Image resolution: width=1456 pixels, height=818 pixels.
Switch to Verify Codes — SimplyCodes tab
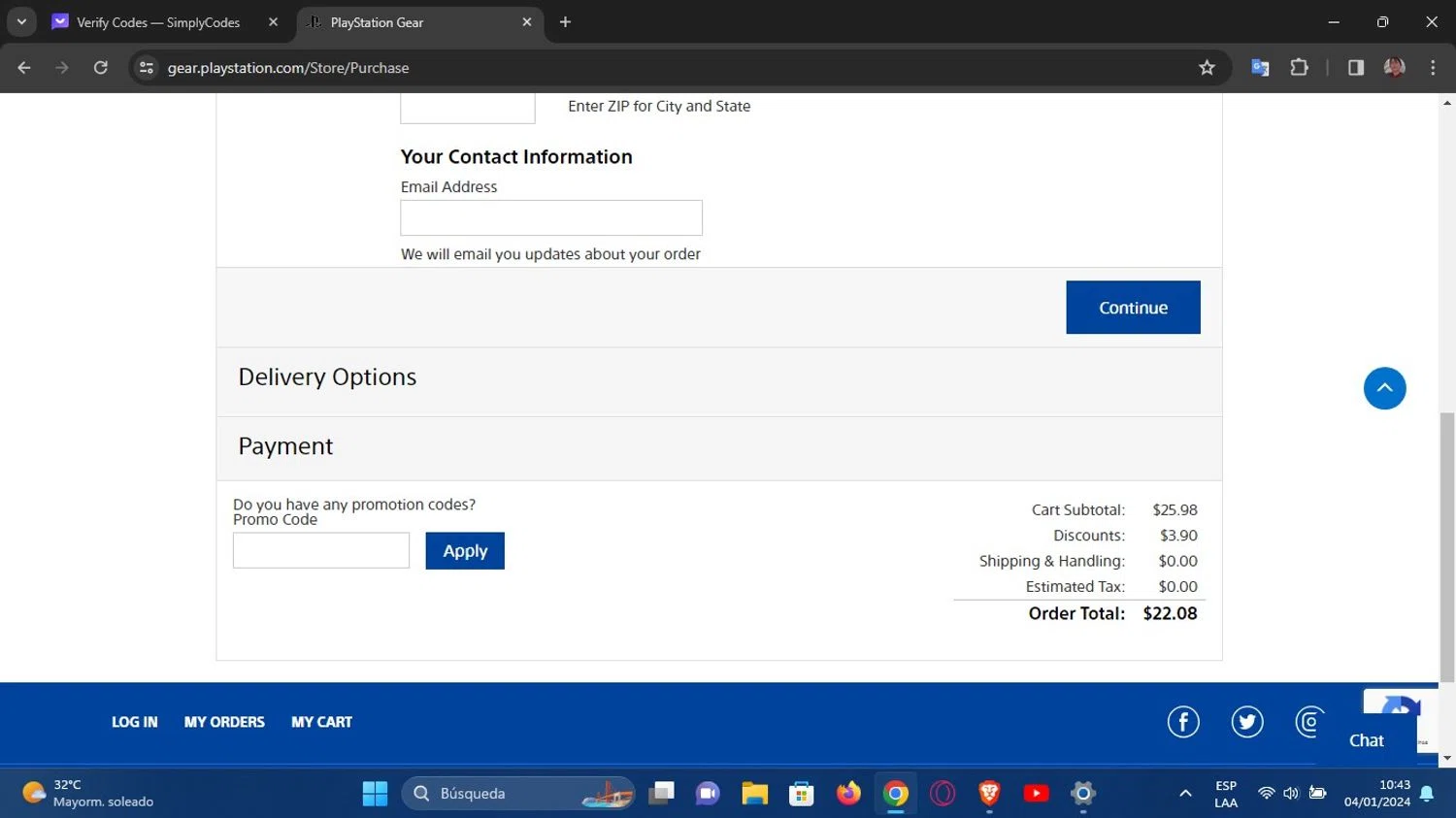(x=157, y=22)
